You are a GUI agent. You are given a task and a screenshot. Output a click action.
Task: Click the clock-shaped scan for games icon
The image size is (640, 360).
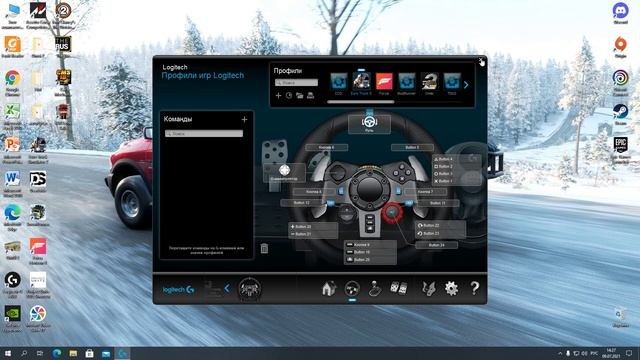tap(289, 96)
